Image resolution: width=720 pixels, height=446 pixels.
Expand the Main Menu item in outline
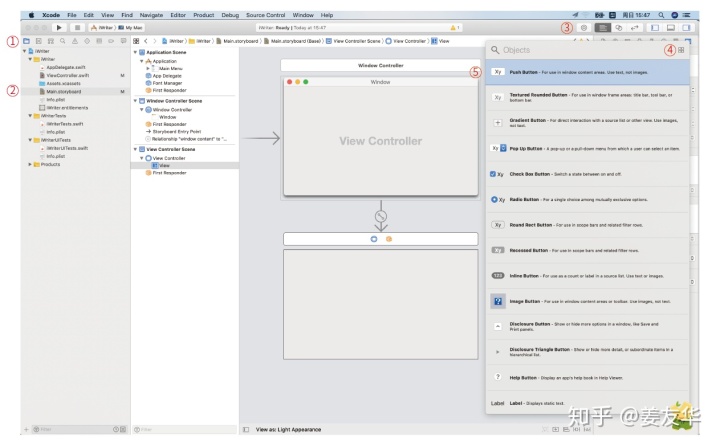(147, 68)
